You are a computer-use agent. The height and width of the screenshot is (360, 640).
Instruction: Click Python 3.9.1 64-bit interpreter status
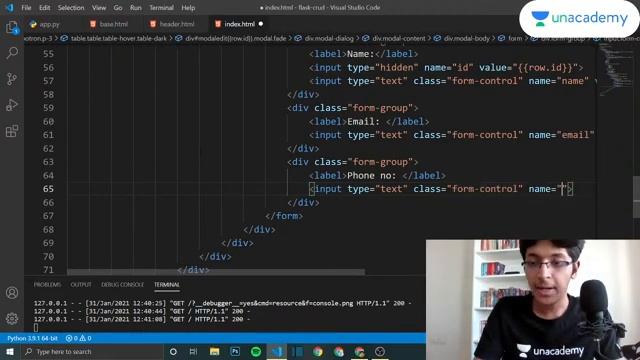tap(32, 338)
